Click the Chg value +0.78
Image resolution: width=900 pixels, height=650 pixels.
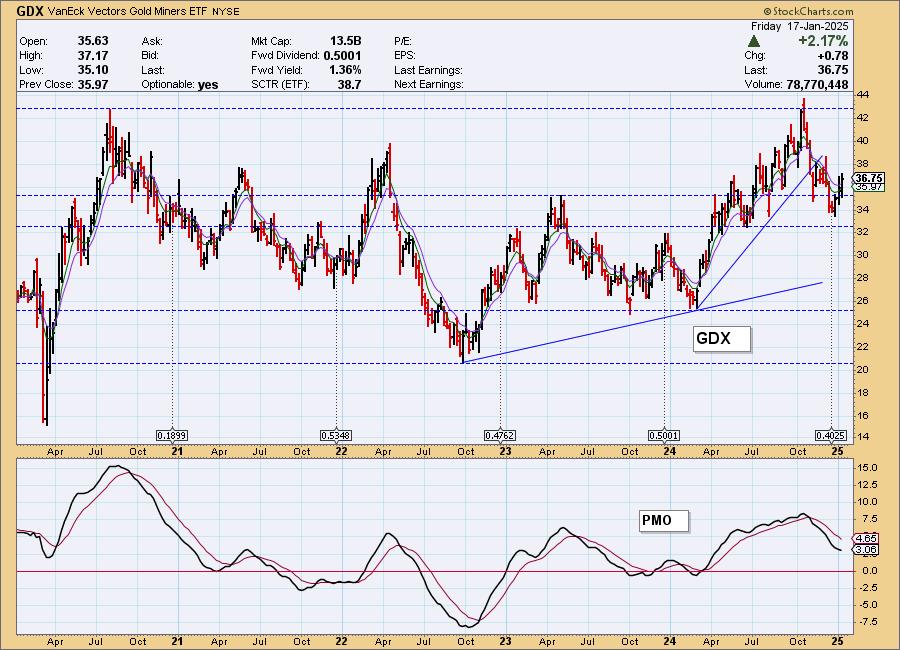(832, 56)
